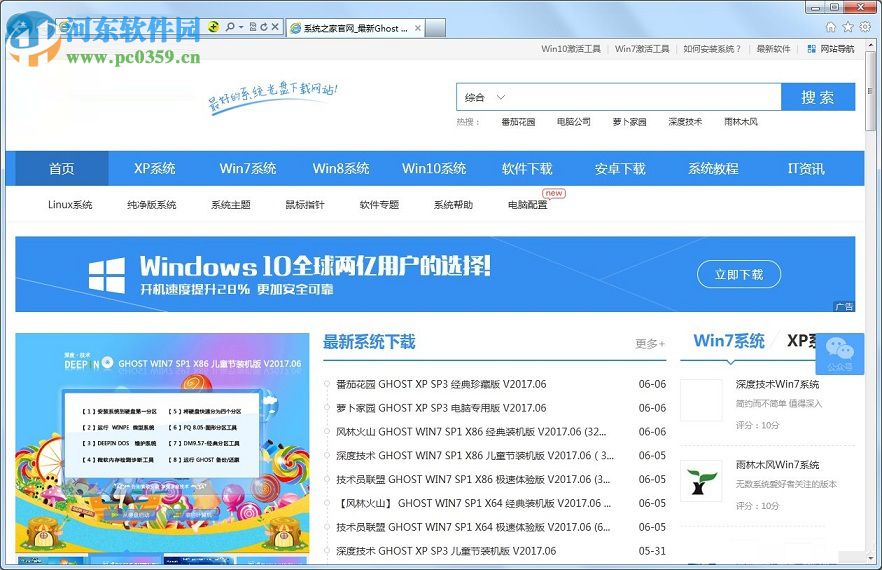Switch to the Win7系统 sidebar tab
This screenshot has height=570, width=882.
click(729, 341)
